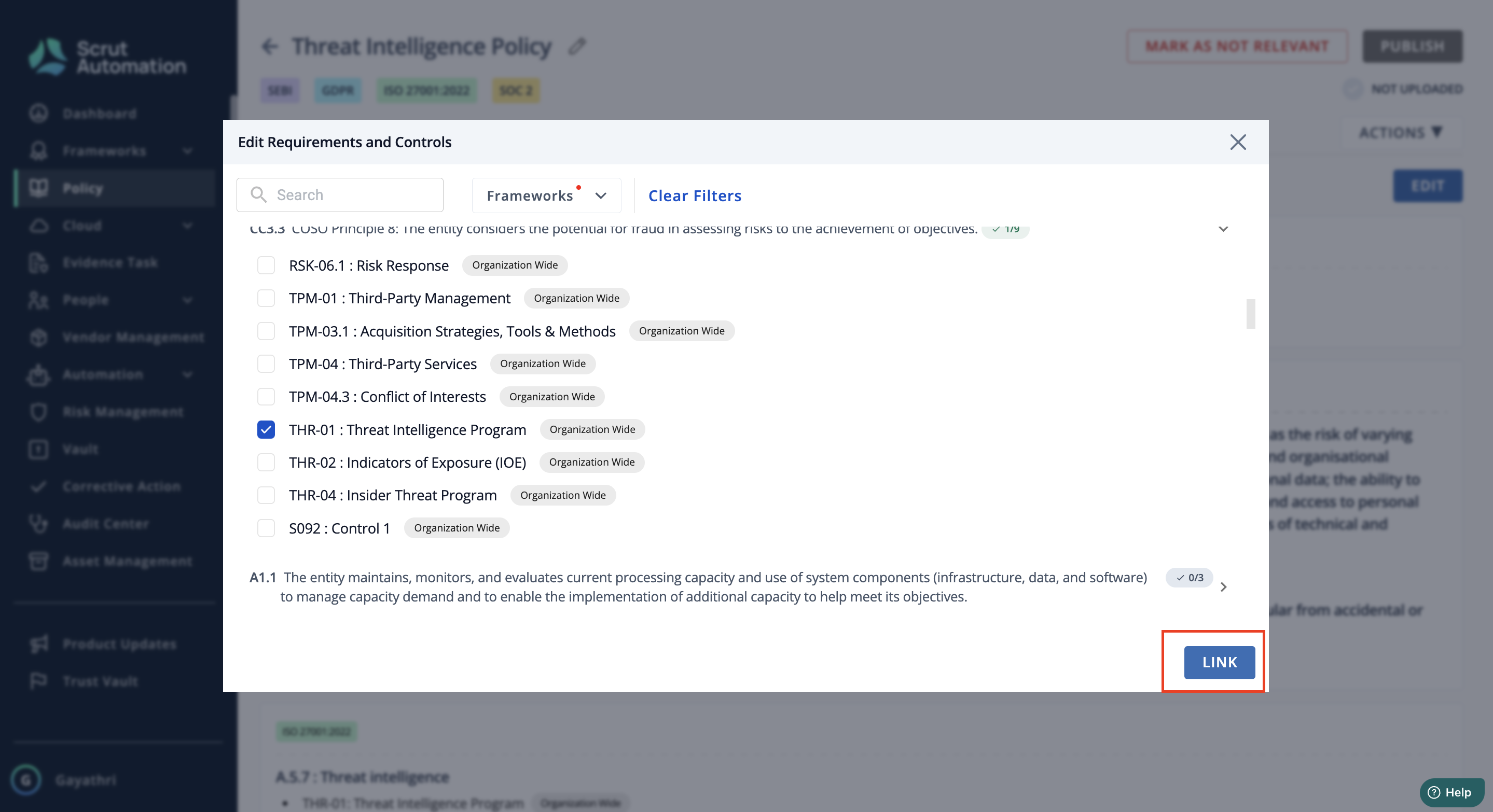Expand the Automation sidebar submenu arrow
Viewport: 1493px width, 812px height.
187,374
